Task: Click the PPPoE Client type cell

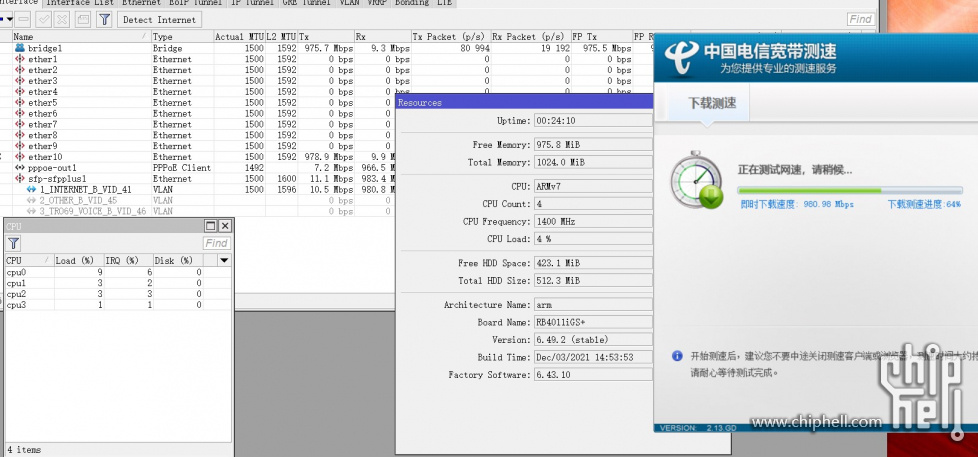Action: (x=182, y=168)
